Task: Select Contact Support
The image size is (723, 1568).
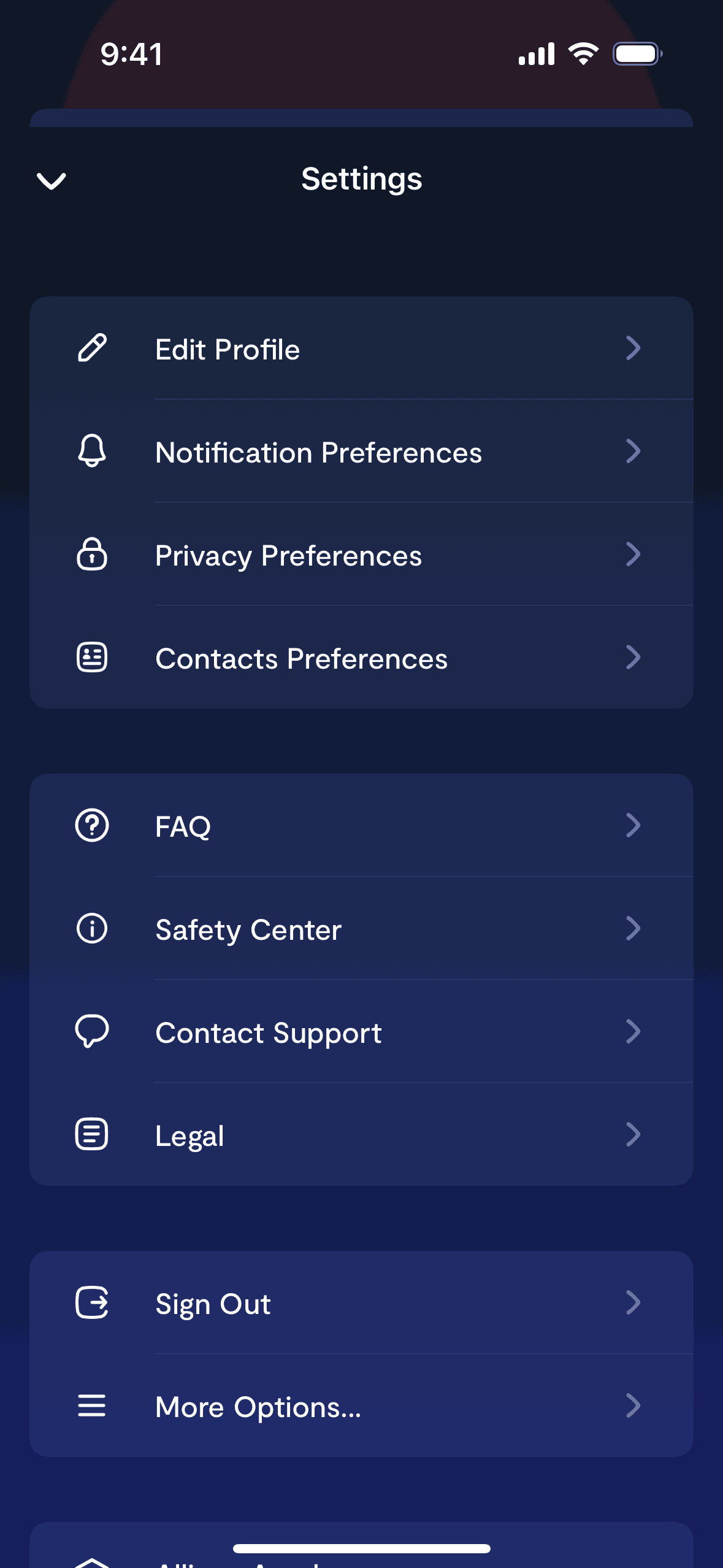Action: pyautogui.click(x=269, y=1033)
